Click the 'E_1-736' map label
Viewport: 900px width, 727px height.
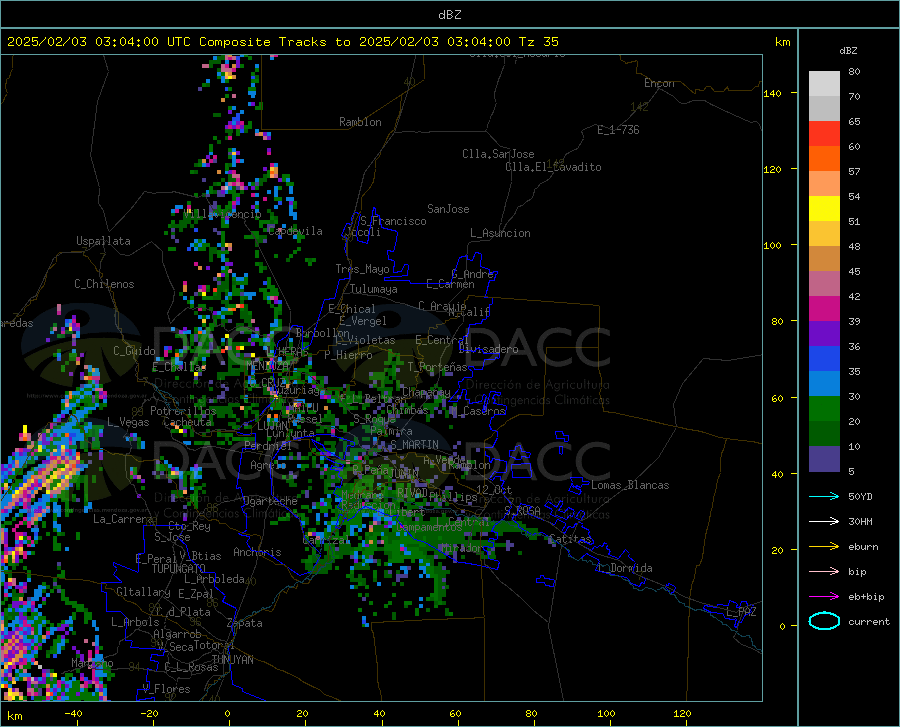click(618, 130)
